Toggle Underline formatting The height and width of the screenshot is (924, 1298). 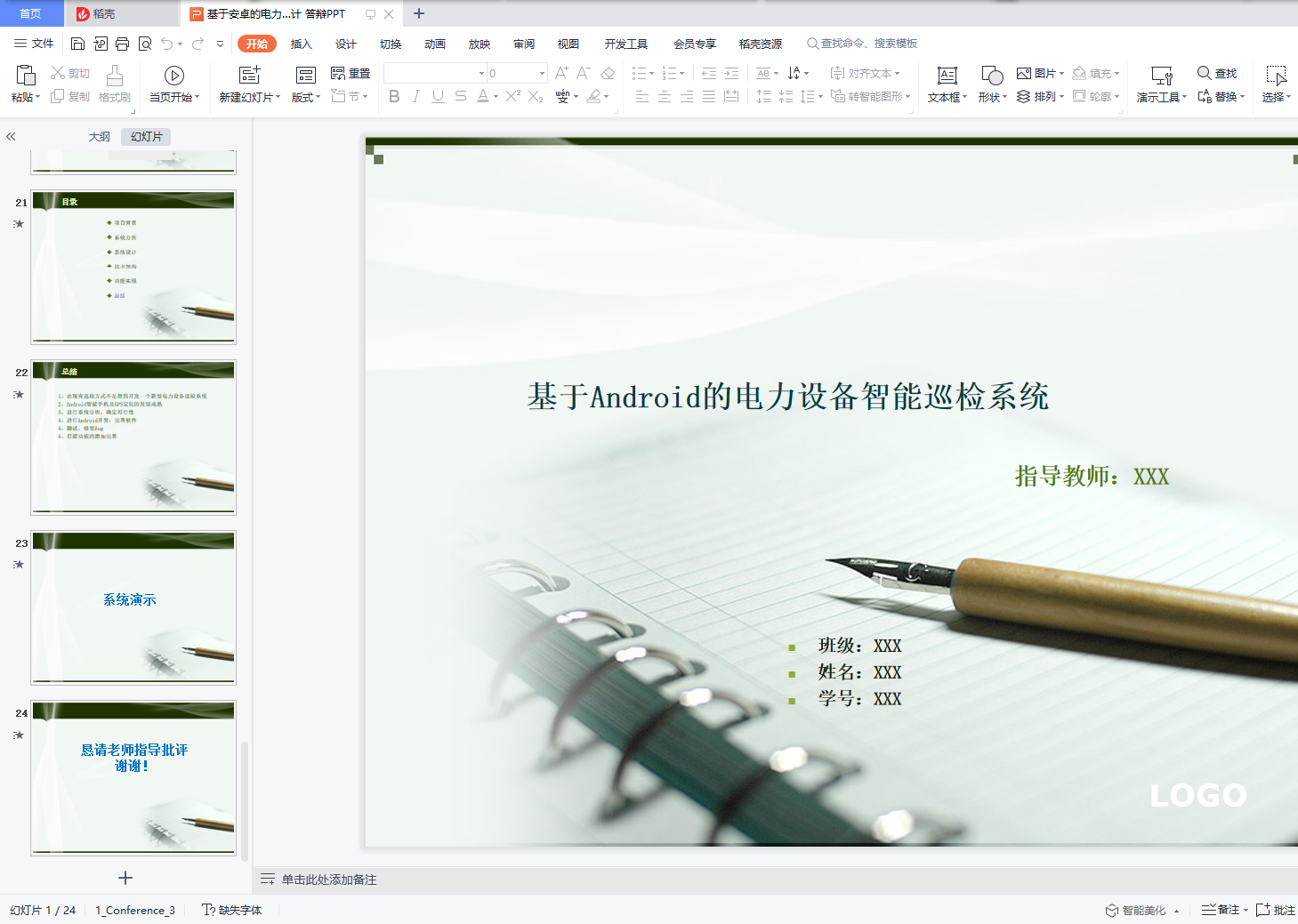(x=438, y=96)
